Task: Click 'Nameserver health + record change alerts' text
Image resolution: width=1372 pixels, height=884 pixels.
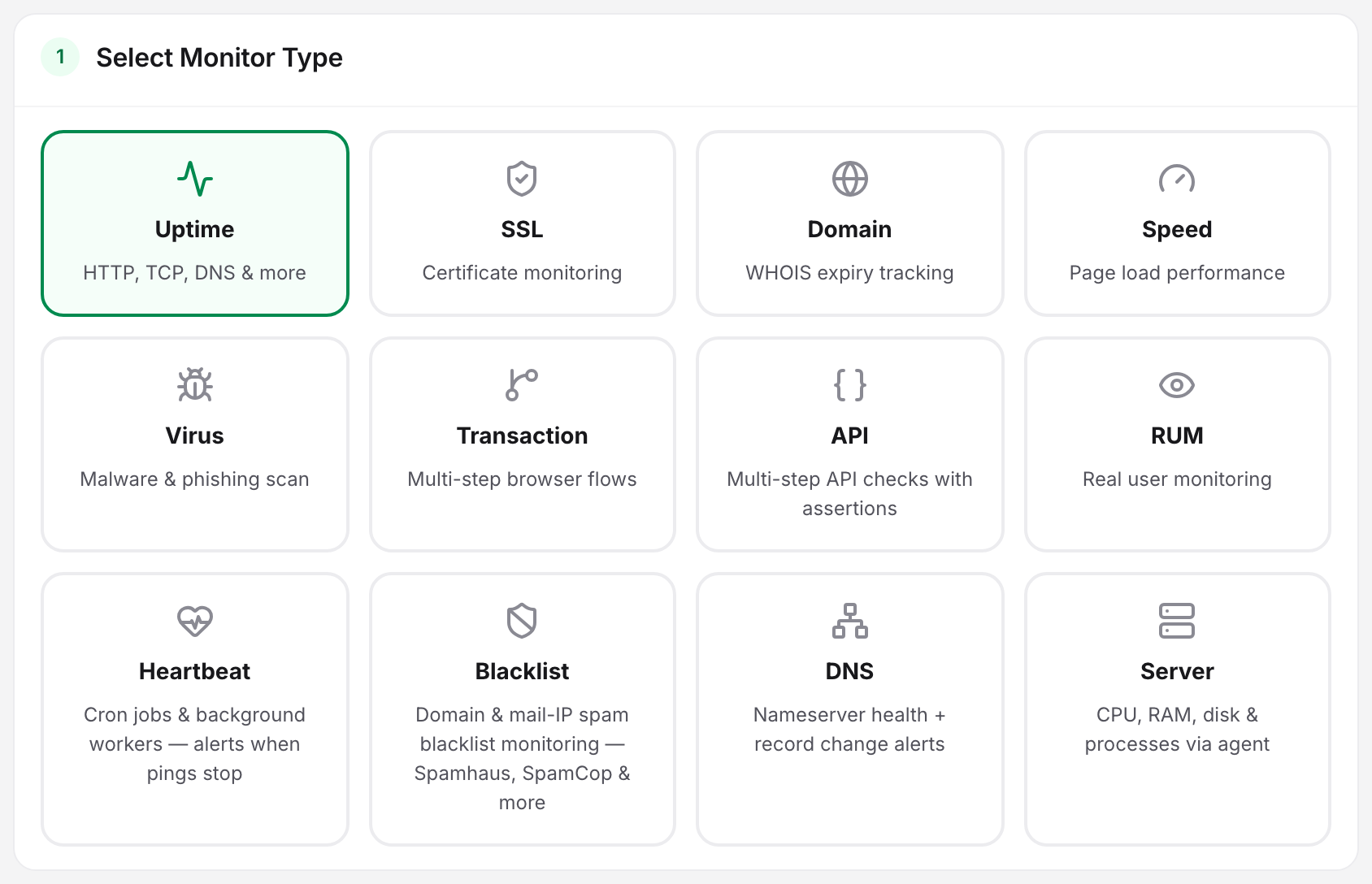Action: click(849, 730)
